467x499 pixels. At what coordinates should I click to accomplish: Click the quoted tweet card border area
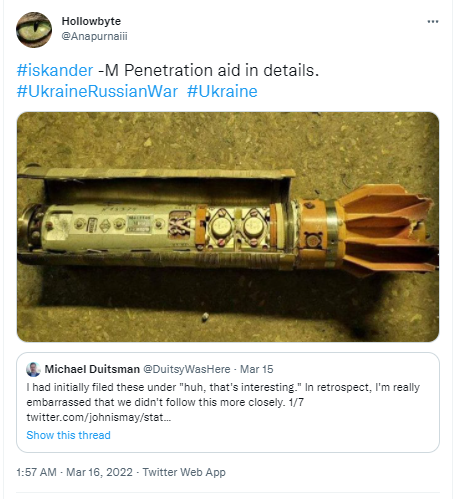pyautogui.click(x=228, y=402)
